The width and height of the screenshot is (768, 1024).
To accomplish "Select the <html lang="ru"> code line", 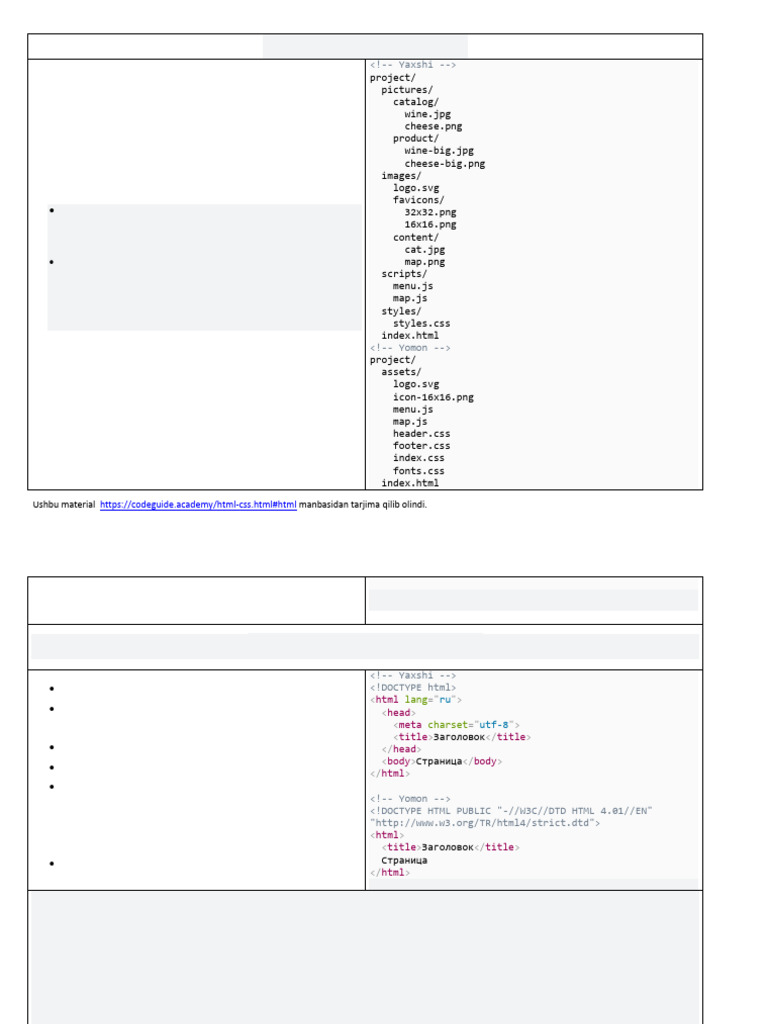I will pyautogui.click(x=415, y=700).
